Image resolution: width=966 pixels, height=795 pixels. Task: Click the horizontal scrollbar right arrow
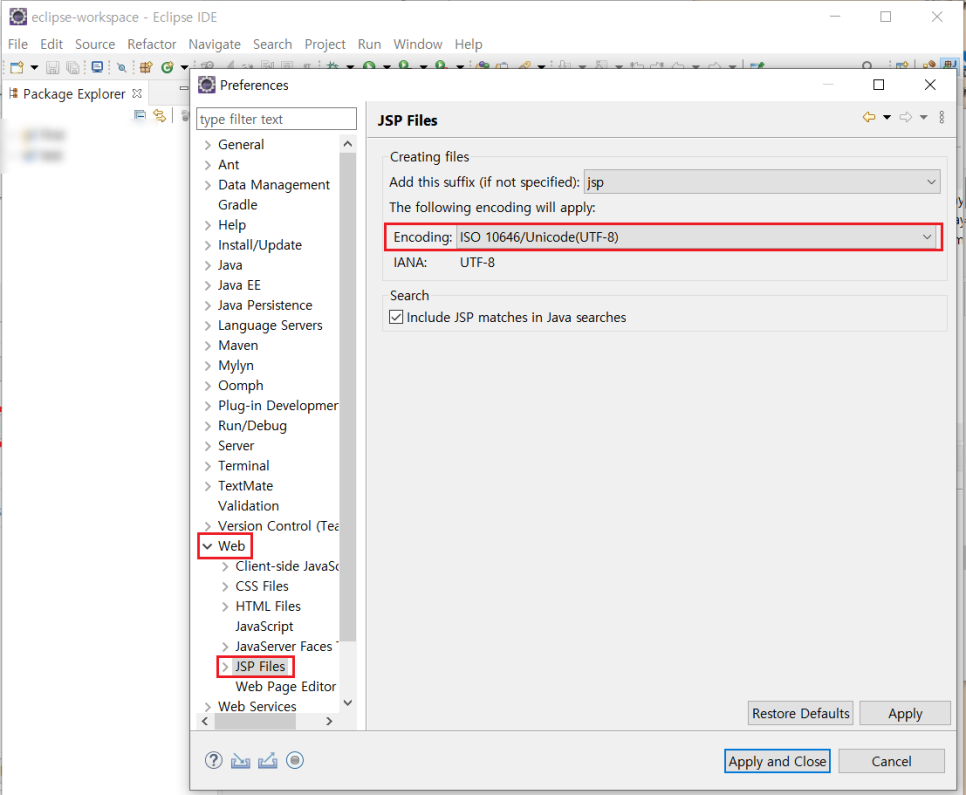[329, 721]
